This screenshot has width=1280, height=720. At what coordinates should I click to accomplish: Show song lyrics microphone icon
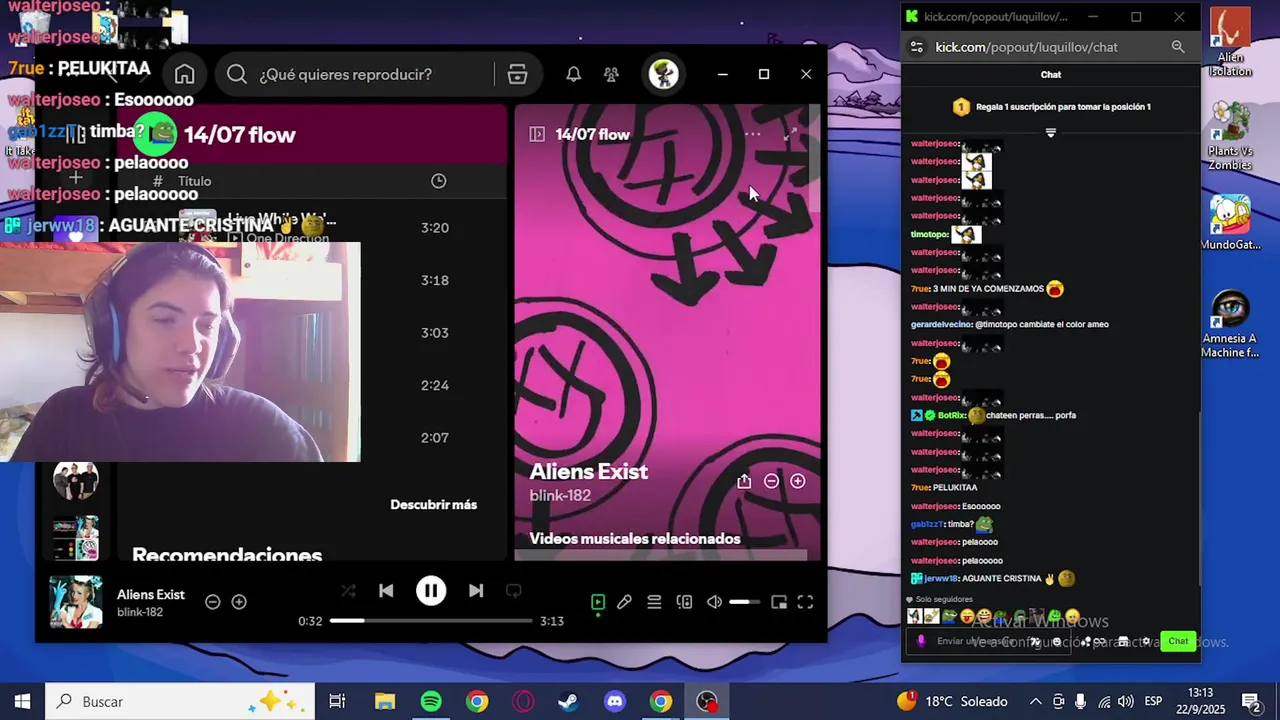coord(624,602)
